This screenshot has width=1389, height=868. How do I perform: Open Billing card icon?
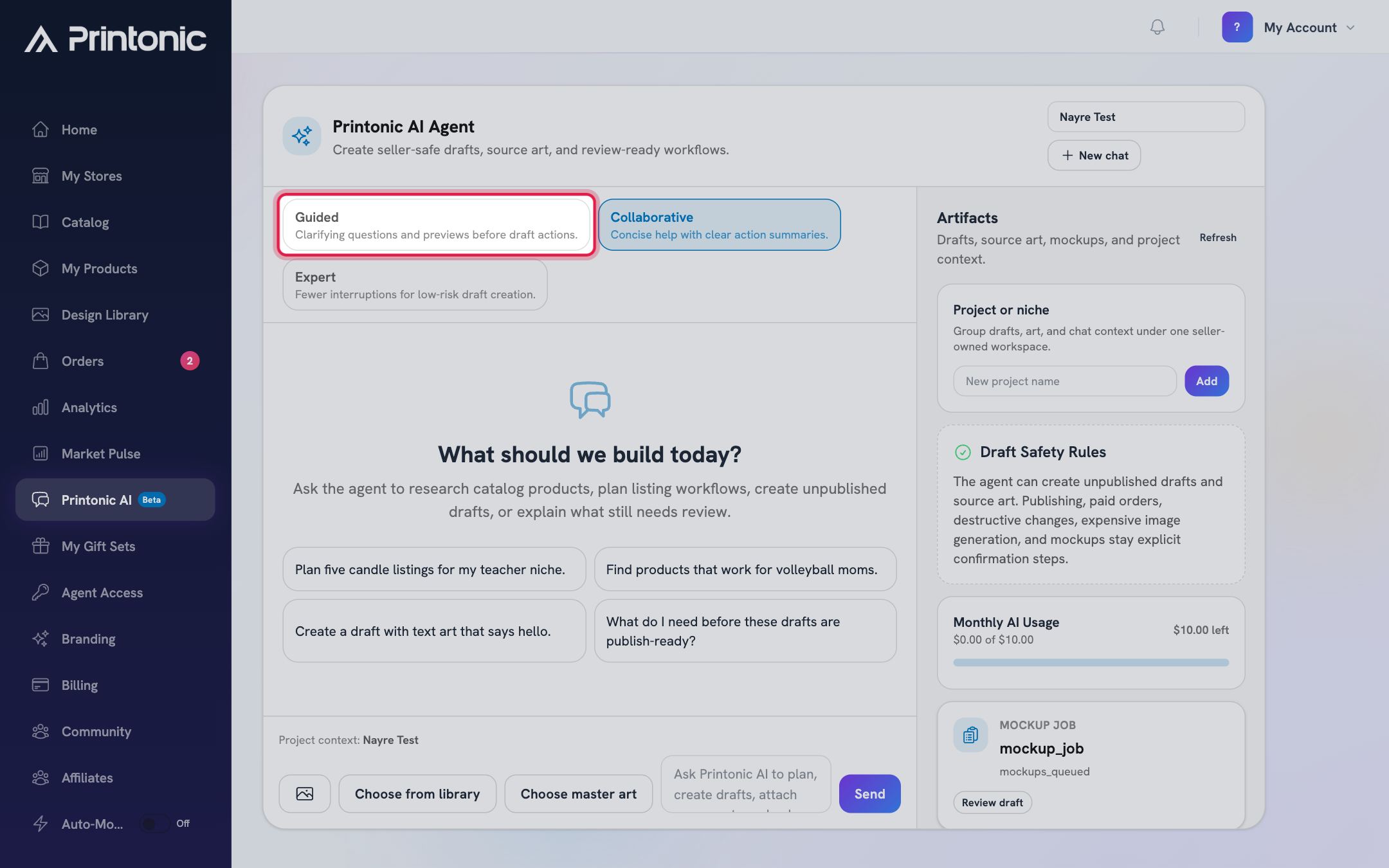(x=41, y=685)
